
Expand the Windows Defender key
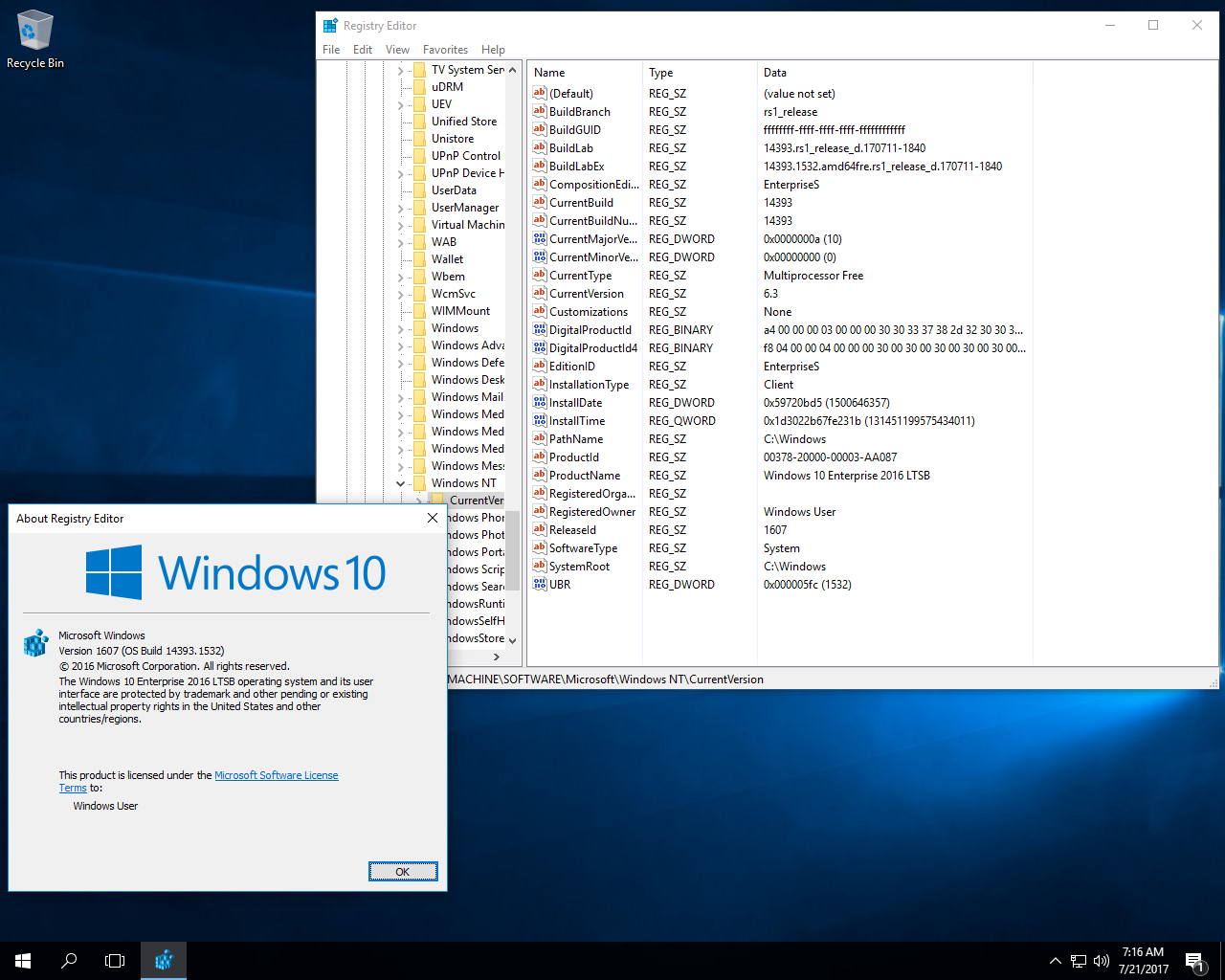(x=401, y=363)
